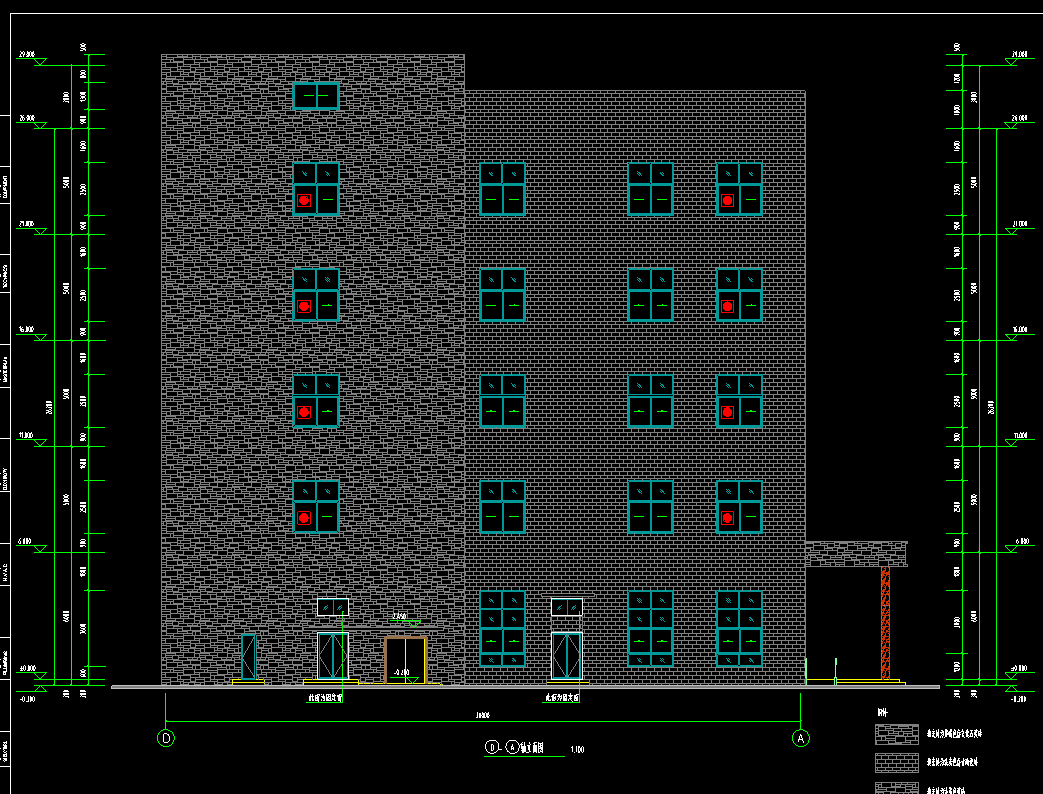Screen dimensions: 1043x794
Task: Click the ELECTRICITY label on left title strip
Action: (x=5, y=480)
